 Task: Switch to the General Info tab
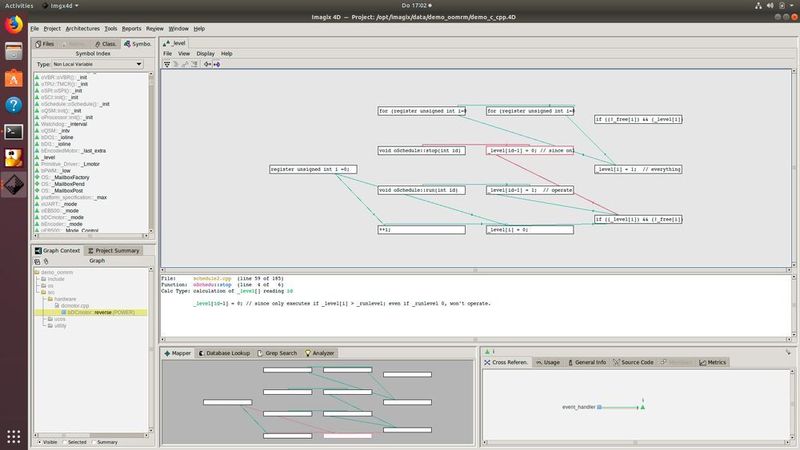pos(587,362)
